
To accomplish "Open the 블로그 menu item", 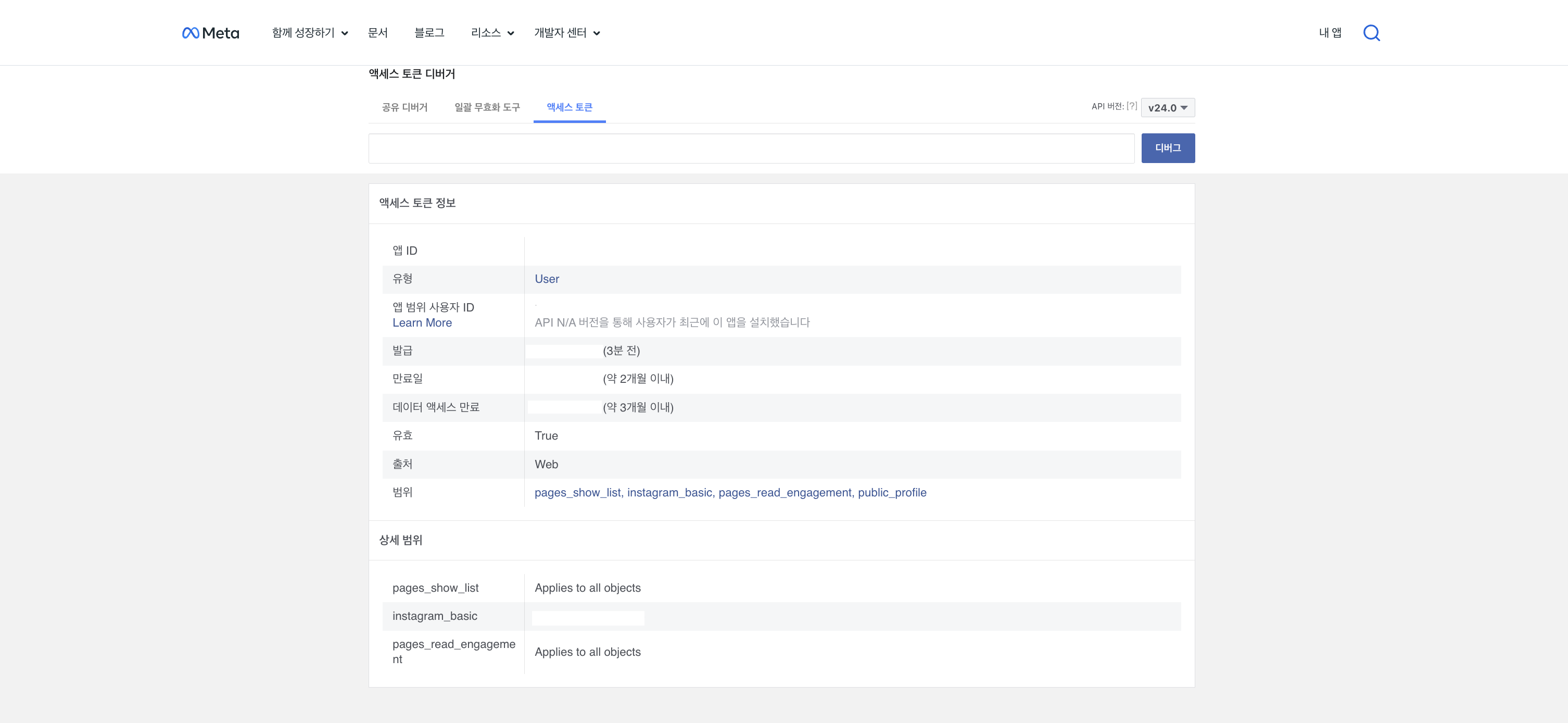I will pyautogui.click(x=429, y=33).
